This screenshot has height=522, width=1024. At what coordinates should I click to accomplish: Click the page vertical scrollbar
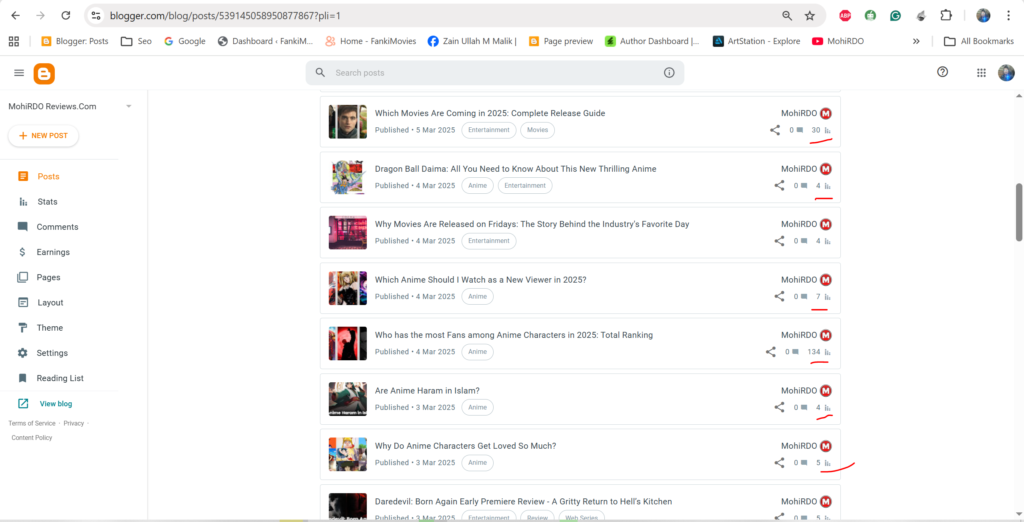pyautogui.click(x=1019, y=211)
